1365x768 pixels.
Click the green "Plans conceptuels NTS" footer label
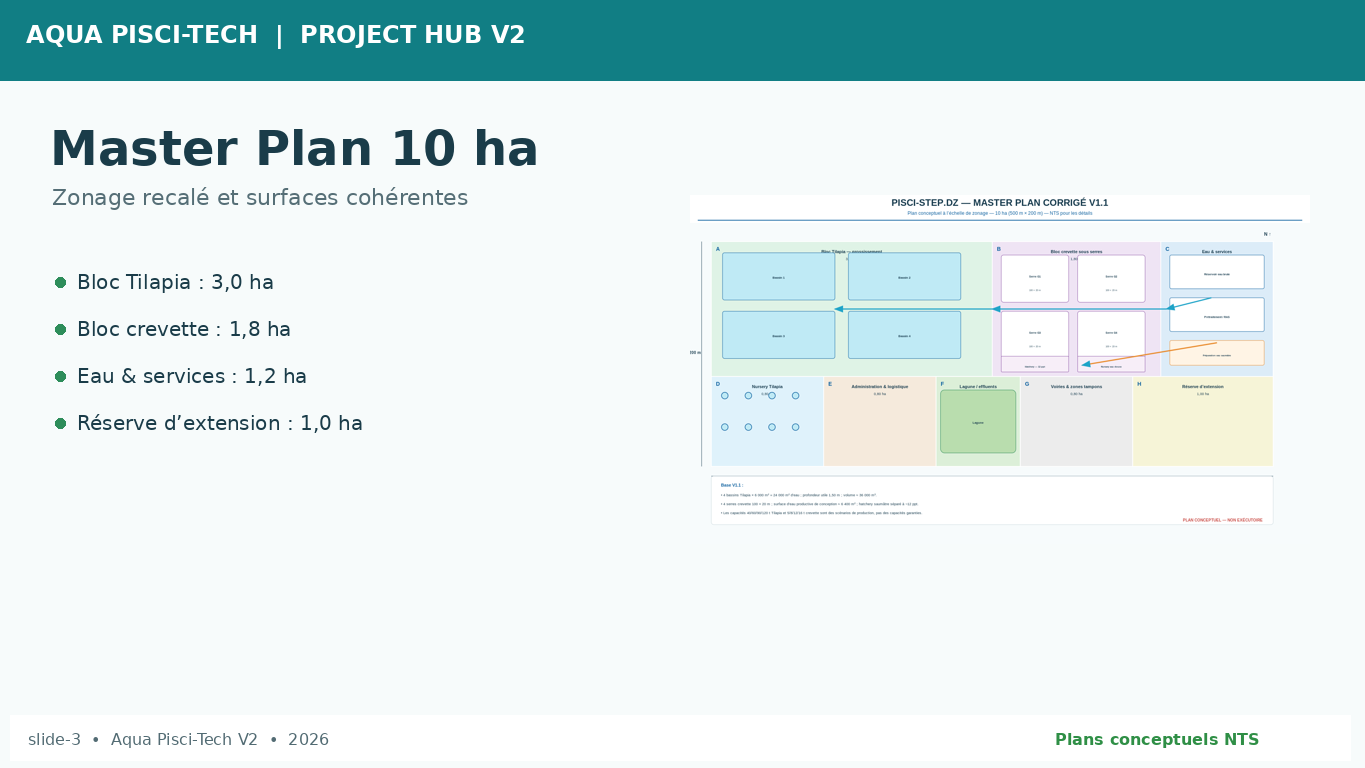pyautogui.click(x=1157, y=740)
